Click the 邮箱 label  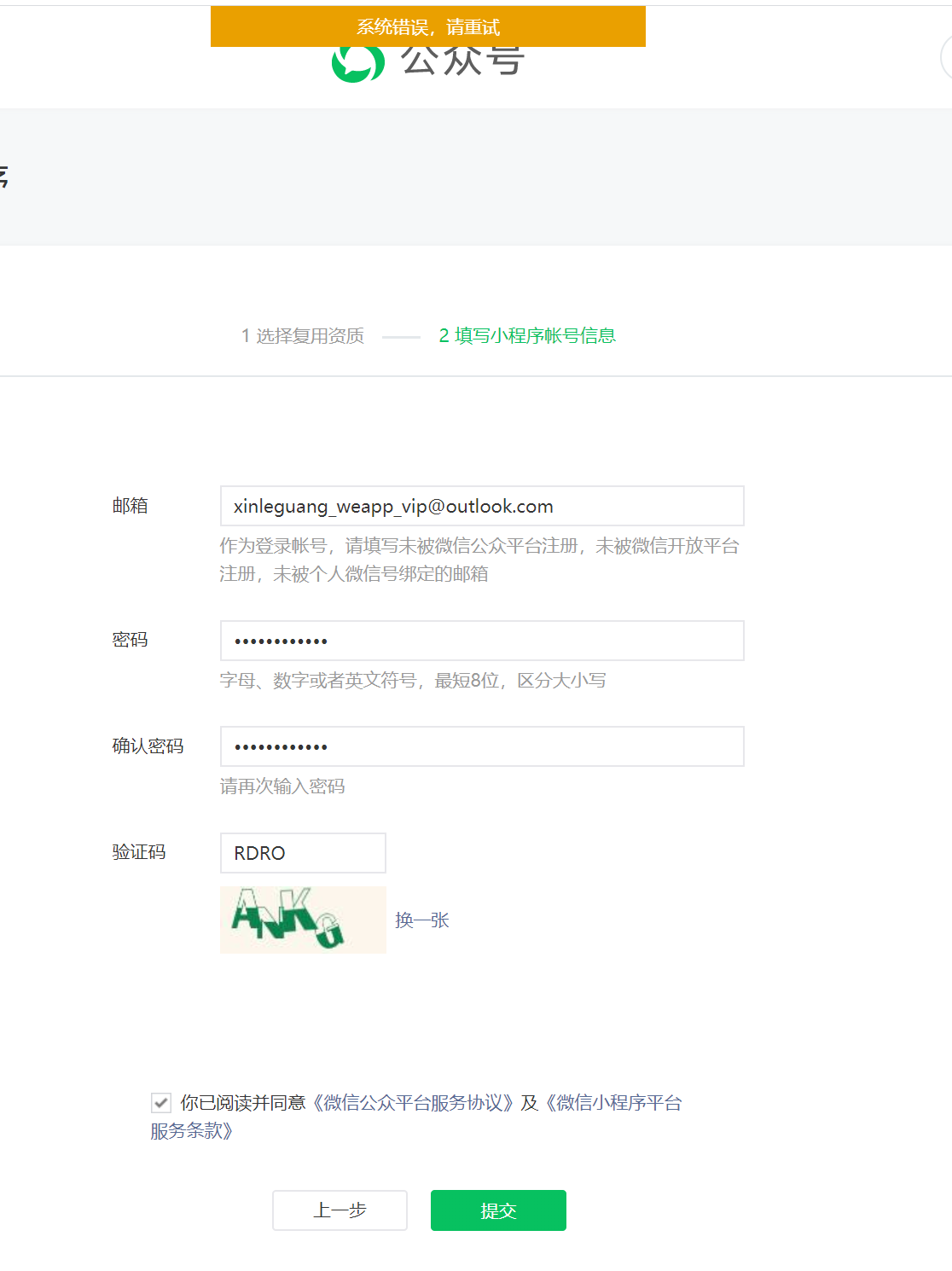pyautogui.click(x=131, y=506)
